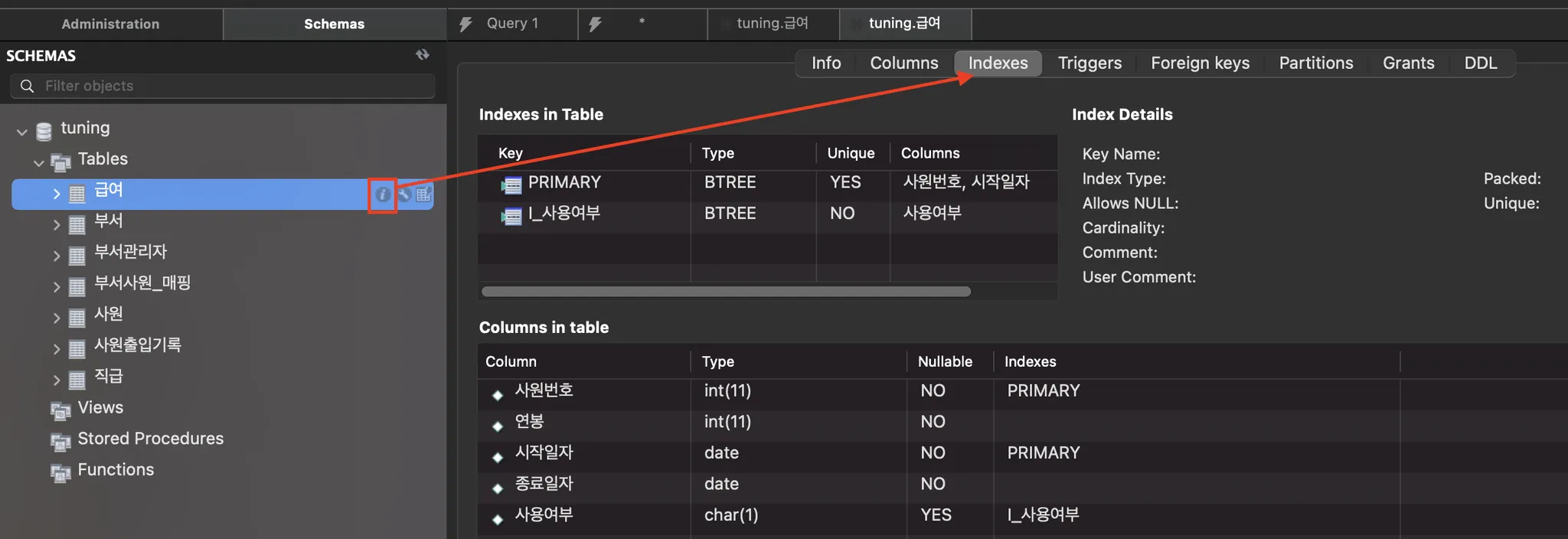Open the DDL tab
Image resolution: width=1568 pixels, height=539 pixels.
[1480, 63]
